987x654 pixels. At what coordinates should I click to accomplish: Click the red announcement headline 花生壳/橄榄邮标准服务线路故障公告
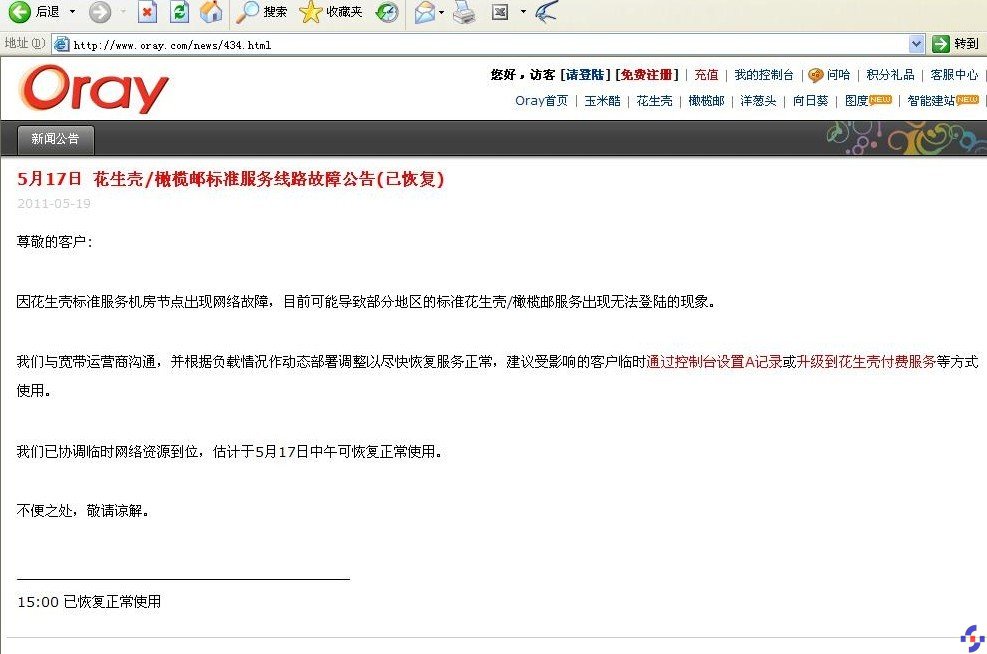[x=230, y=179]
